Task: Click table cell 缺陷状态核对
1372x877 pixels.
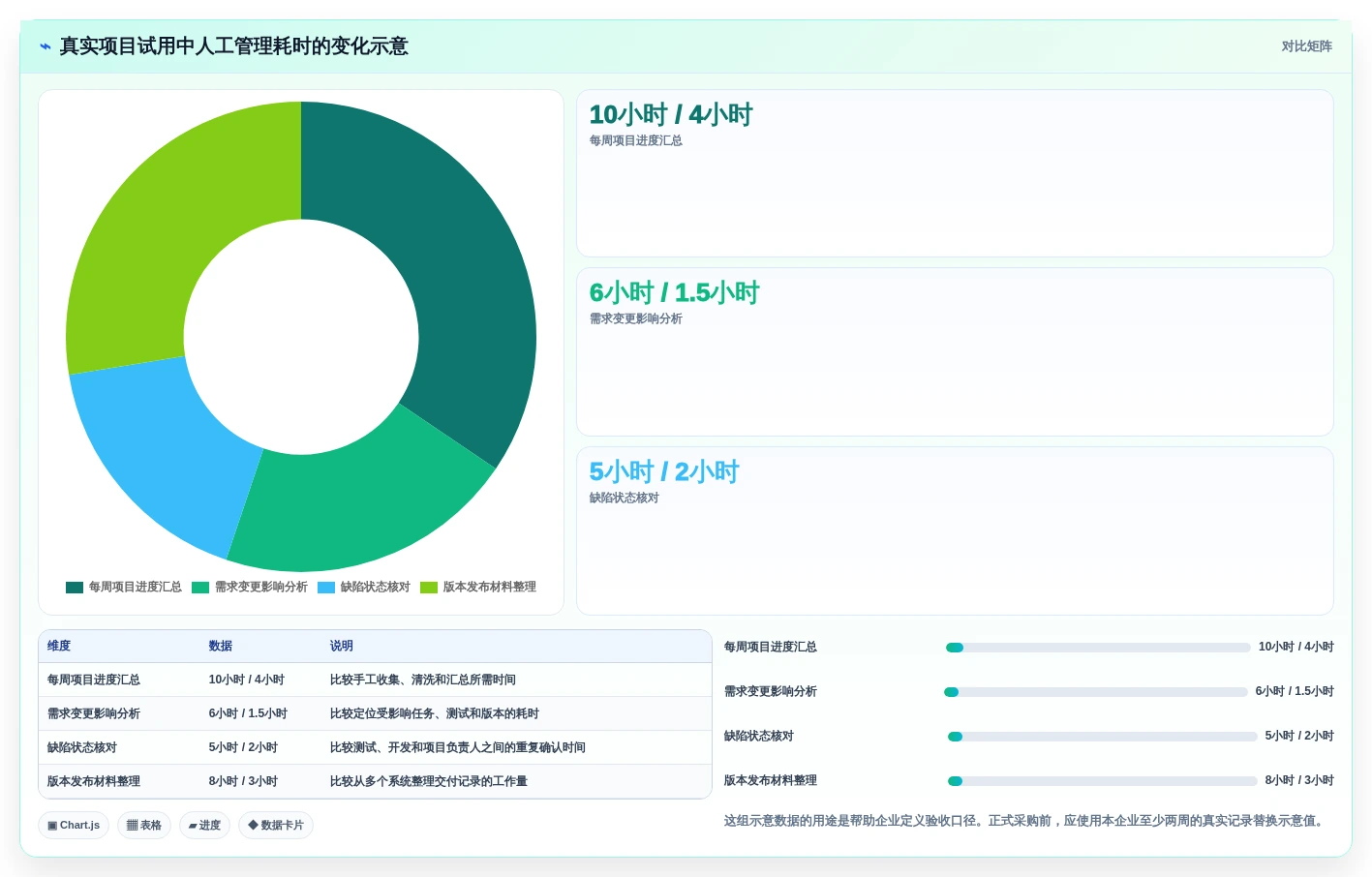Action: click(x=82, y=748)
